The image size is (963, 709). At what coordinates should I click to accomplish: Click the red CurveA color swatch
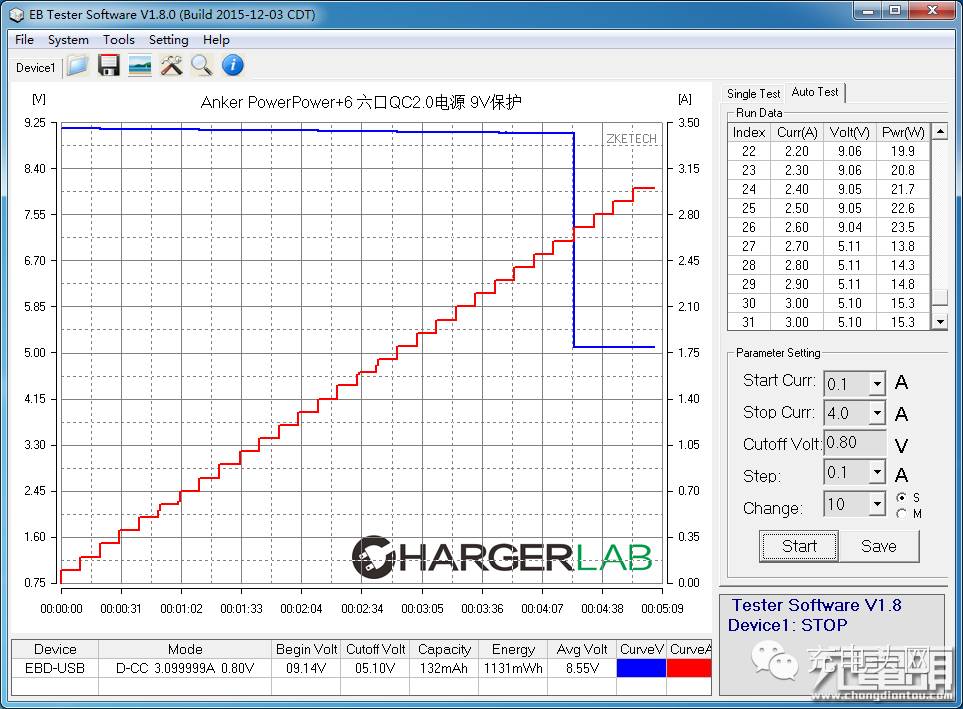(689, 668)
